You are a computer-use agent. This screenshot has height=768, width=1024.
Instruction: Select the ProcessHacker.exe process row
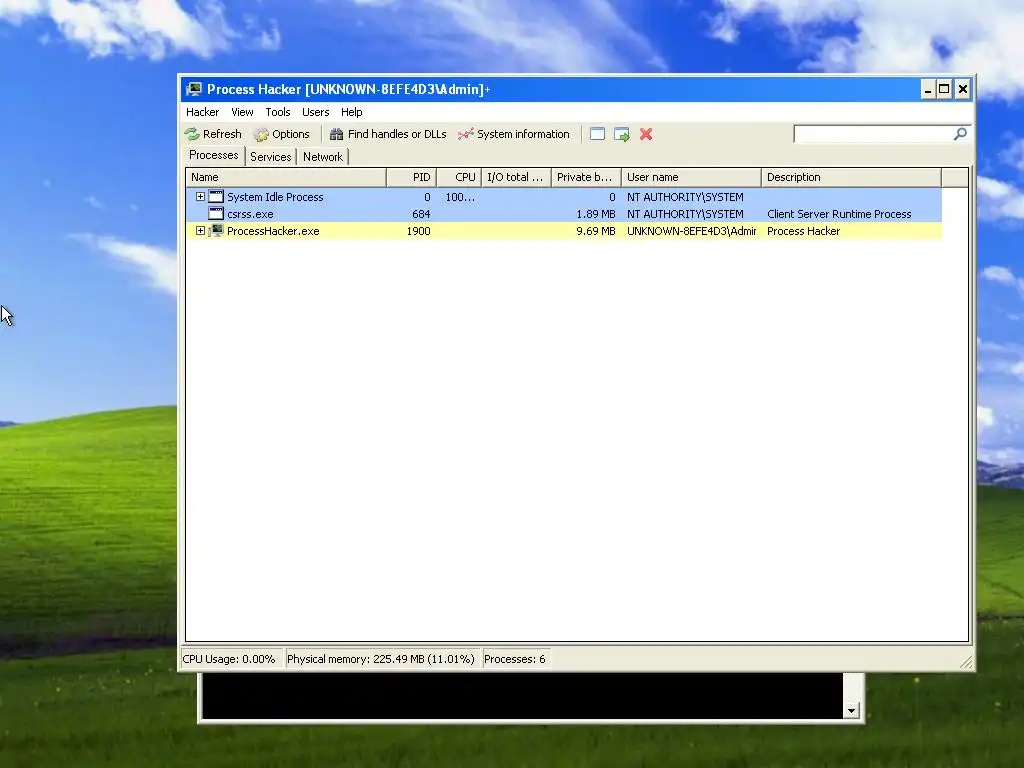point(564,231)
